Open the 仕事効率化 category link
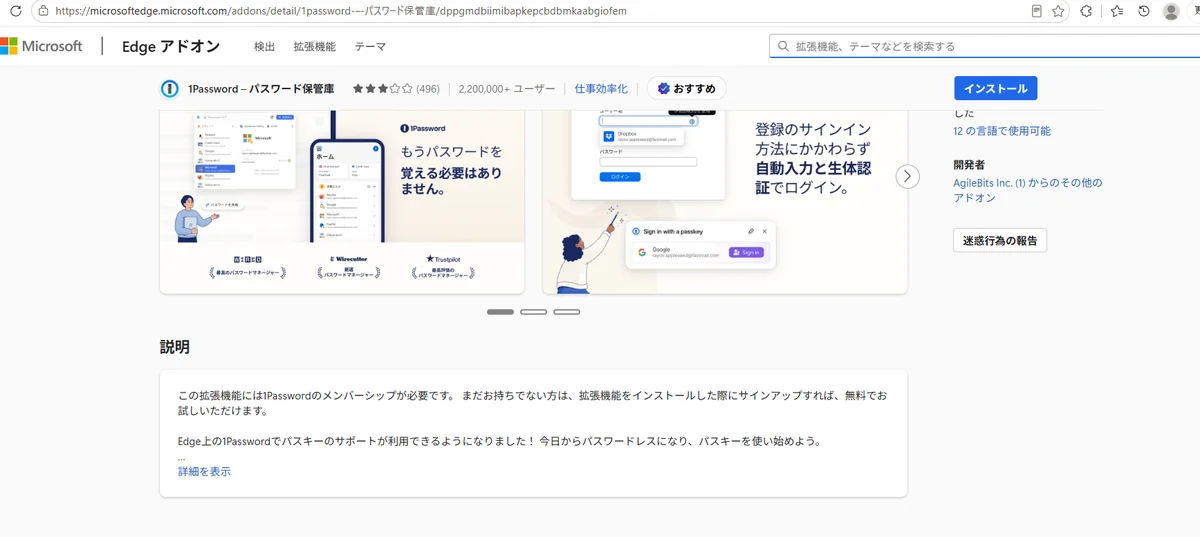Image resolution: width=1200 pixels, height=537 pixels. coord(601,89)
